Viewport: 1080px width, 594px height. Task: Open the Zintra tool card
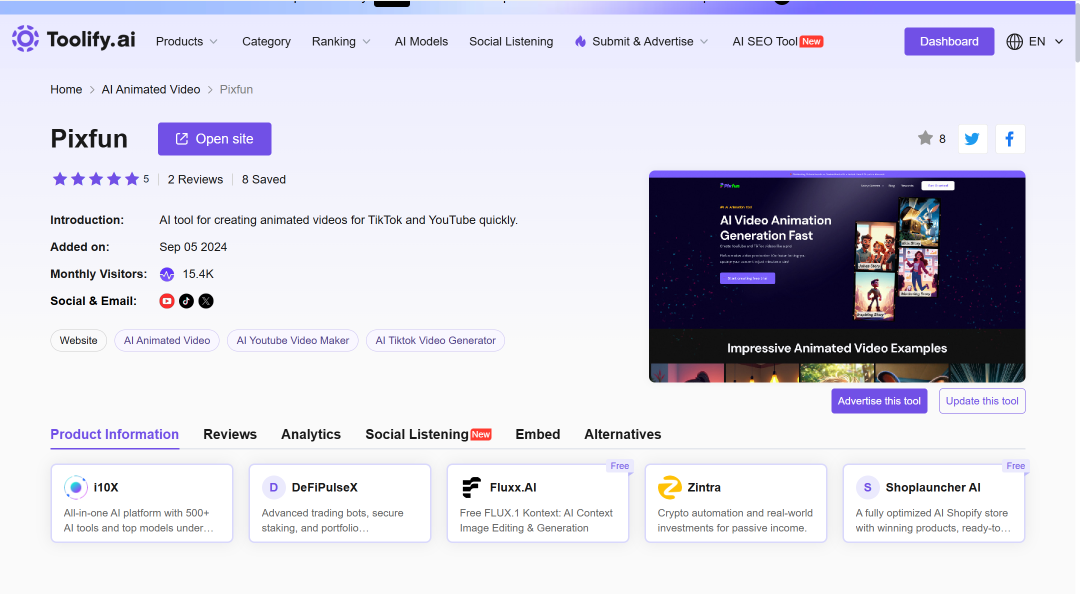click(736, 503)
